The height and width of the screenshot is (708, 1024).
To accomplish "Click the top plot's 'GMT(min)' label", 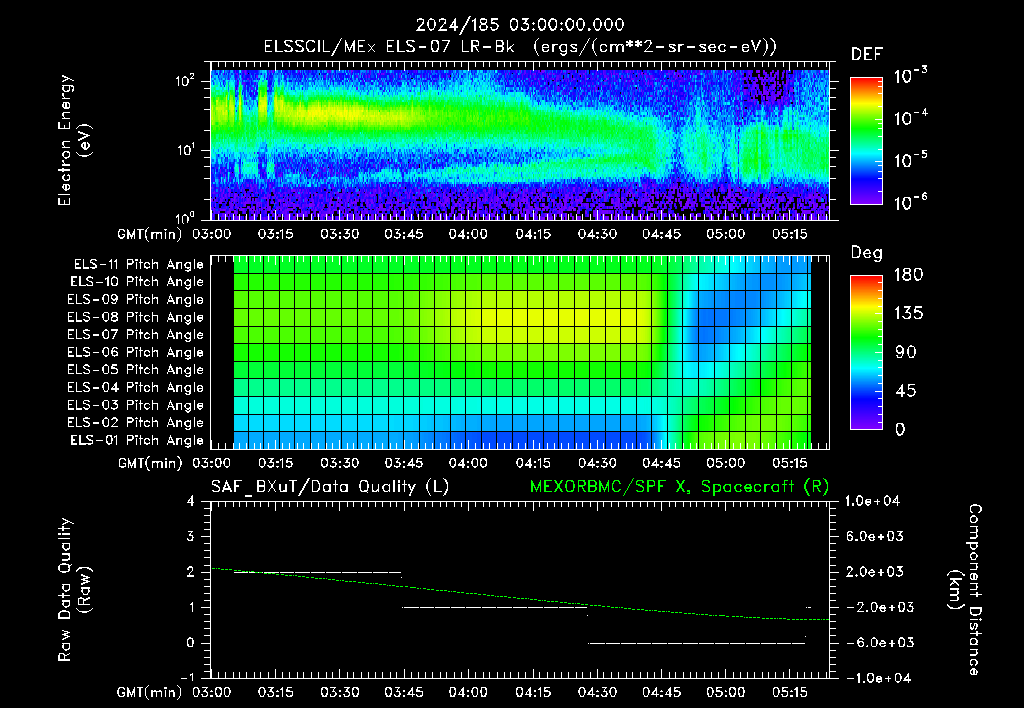I will 150,234.
